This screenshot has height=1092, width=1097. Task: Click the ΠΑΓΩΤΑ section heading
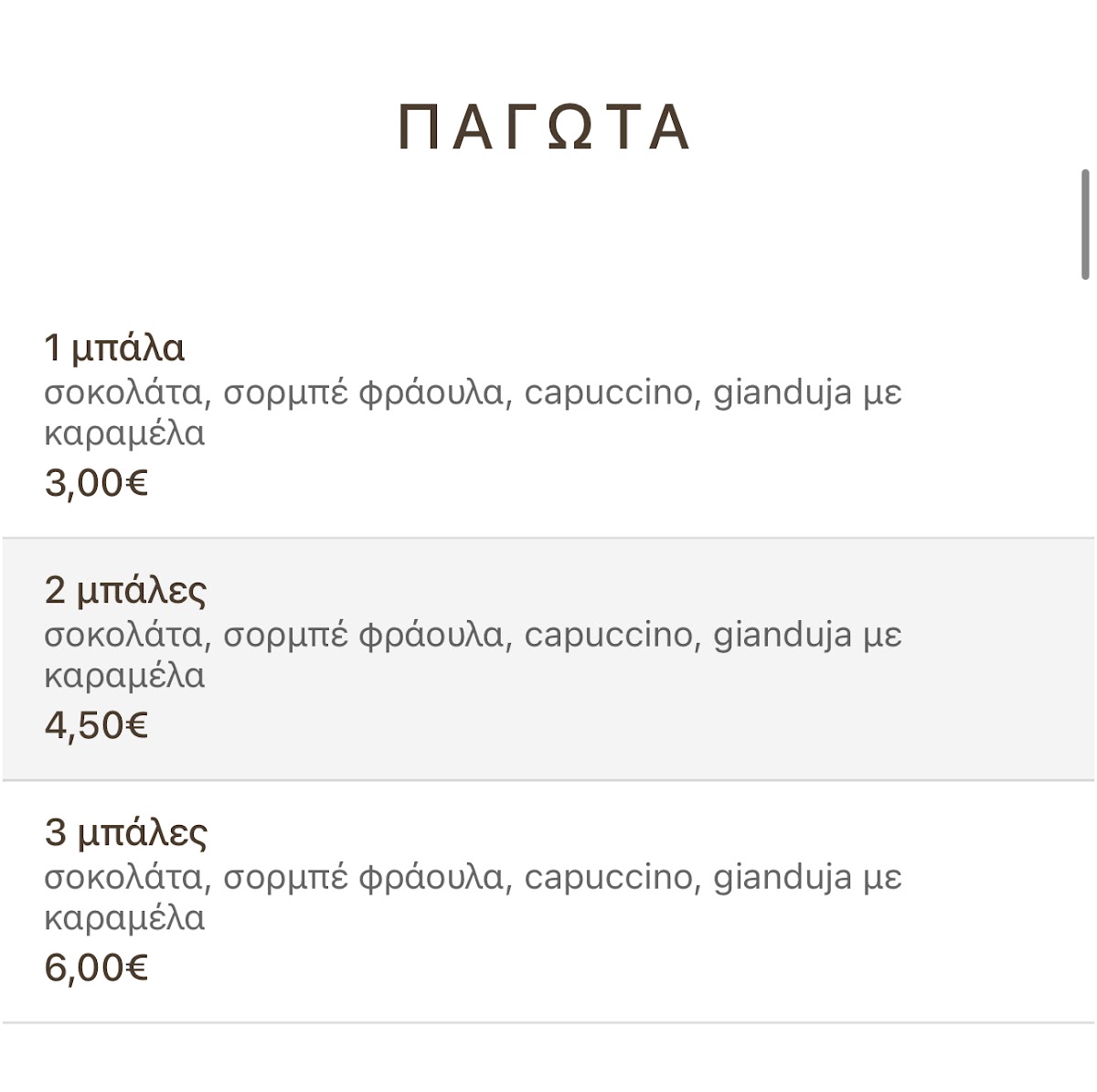pyautogui.click(x=544, y=127)
